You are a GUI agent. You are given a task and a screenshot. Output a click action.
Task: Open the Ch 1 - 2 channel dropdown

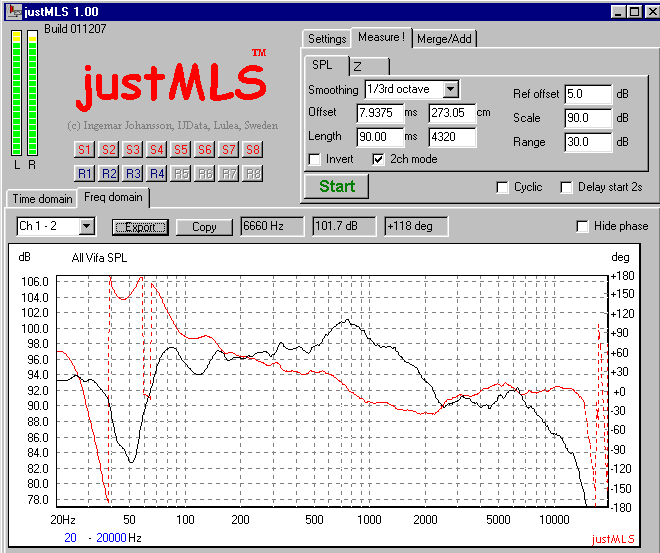click(86, 226)
